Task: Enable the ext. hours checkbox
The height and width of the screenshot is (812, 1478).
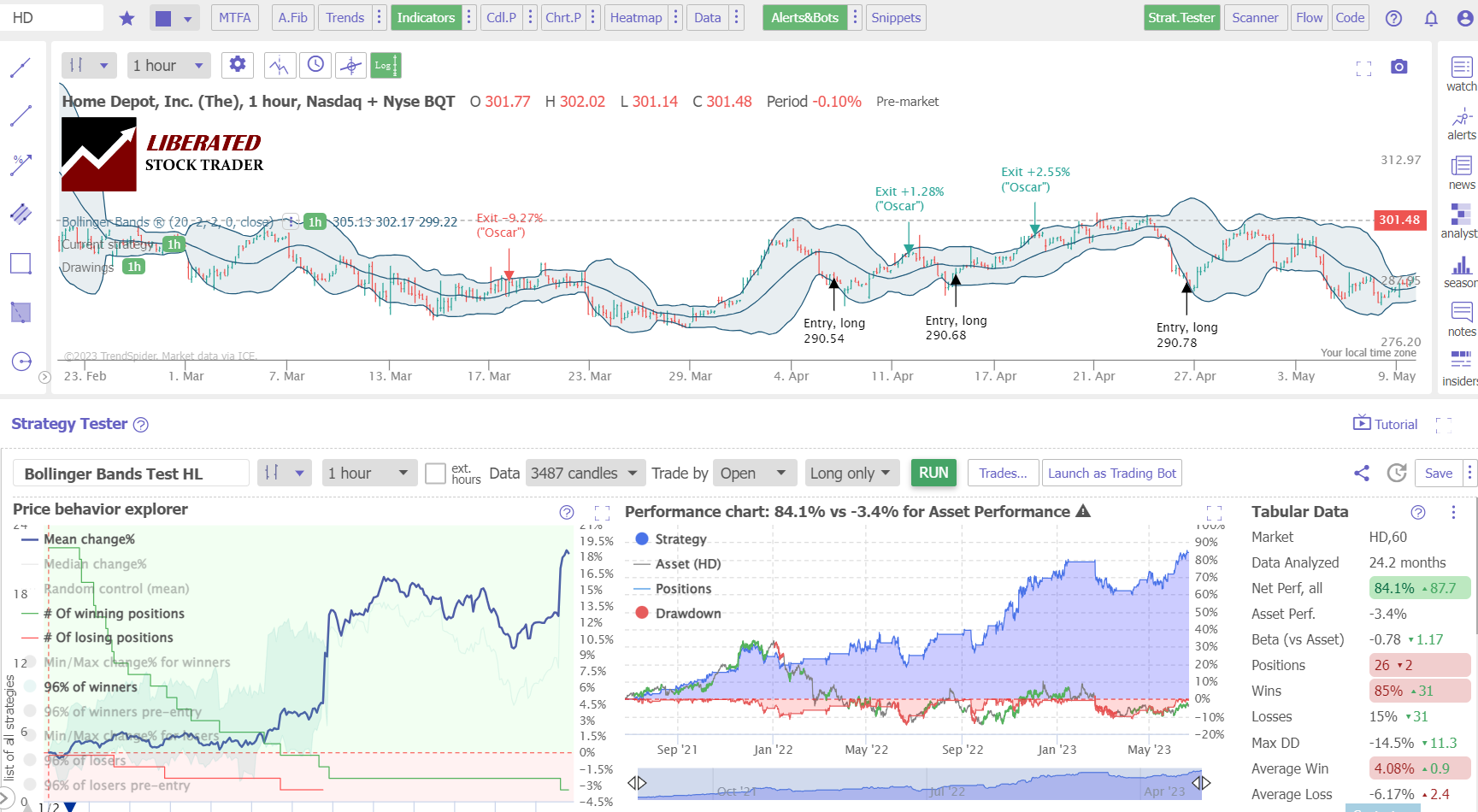Action: [x=435, y=473]
